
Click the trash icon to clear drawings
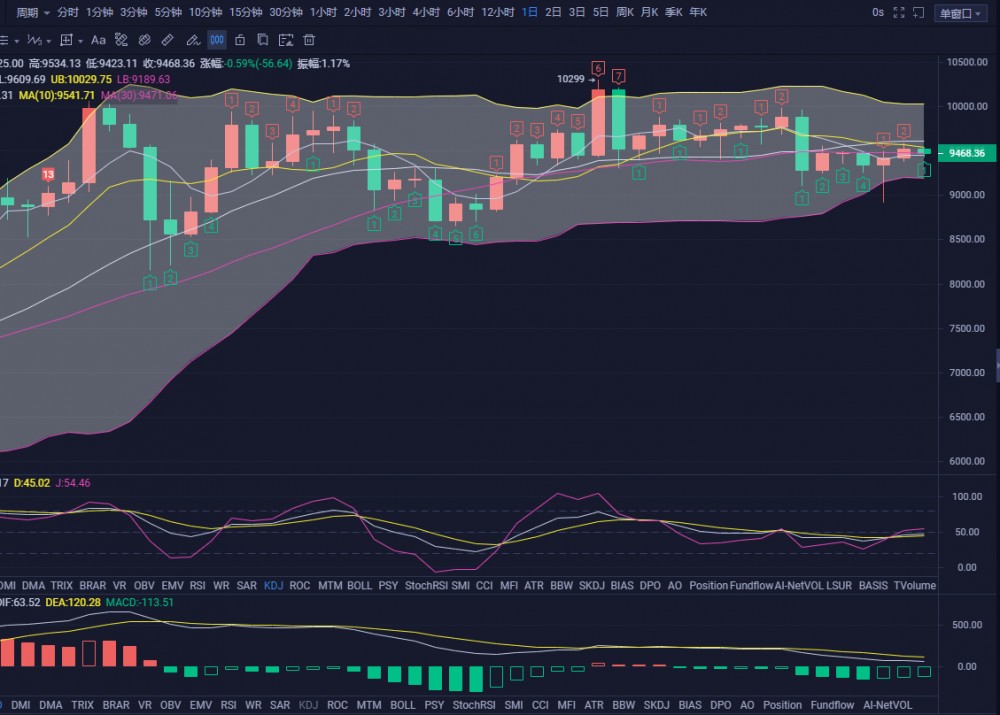pos(307,40)
